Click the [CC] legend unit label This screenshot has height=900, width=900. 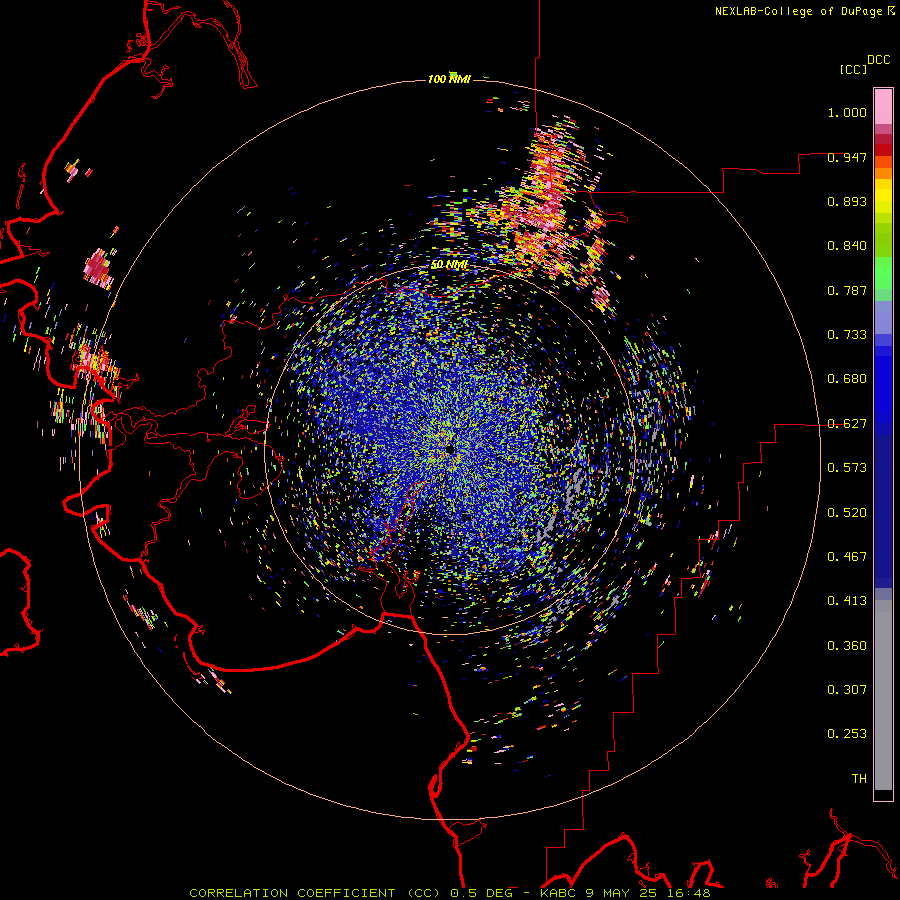[x=853, y=69]
